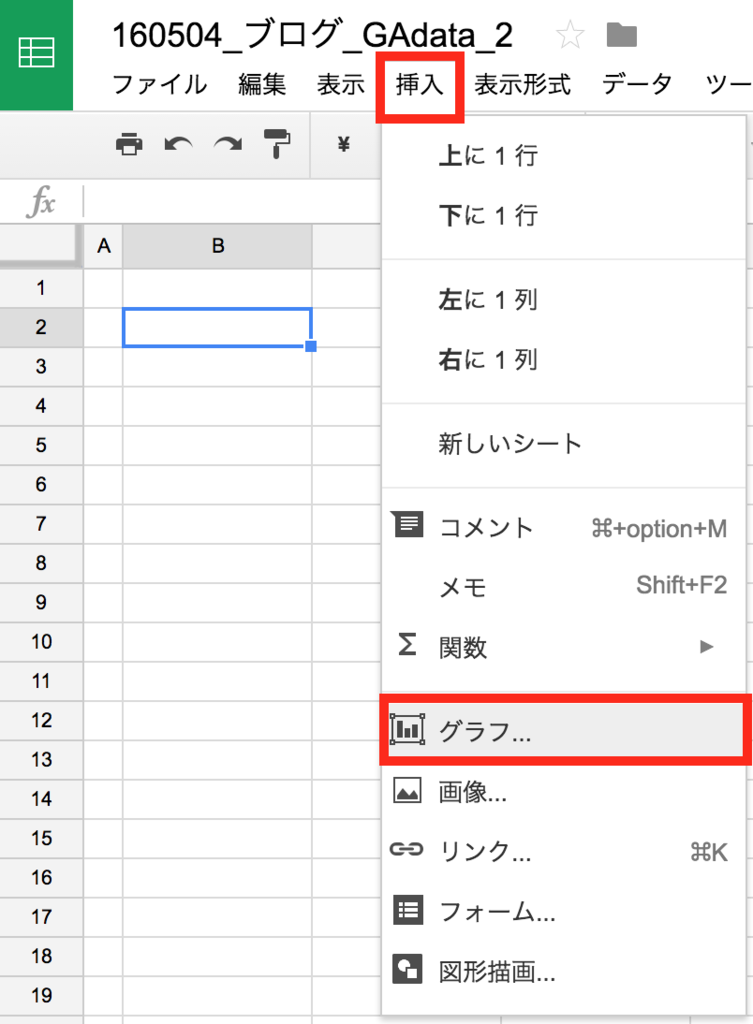Choose 上に 1 行 from menu
The width and height of the screenshot is (753, 1024).
click(x=563, y=155)
